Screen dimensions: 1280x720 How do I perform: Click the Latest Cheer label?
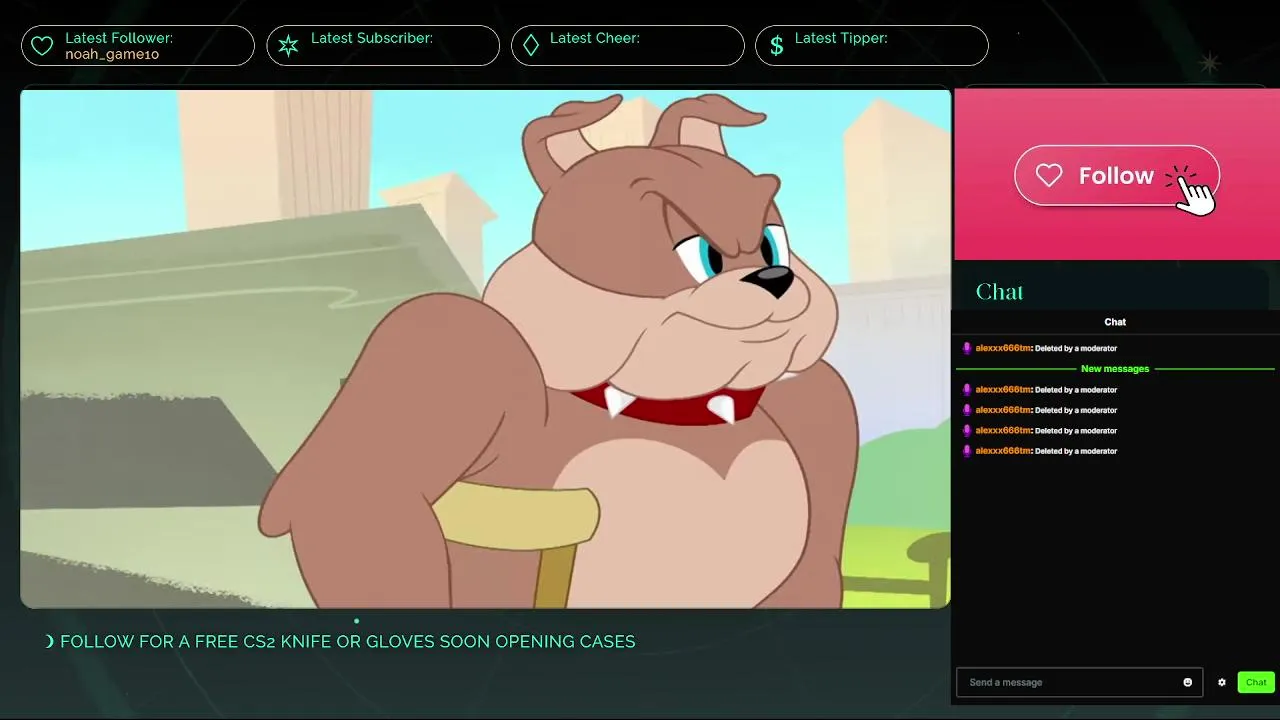pyautogui.click(x=595, y=38)
